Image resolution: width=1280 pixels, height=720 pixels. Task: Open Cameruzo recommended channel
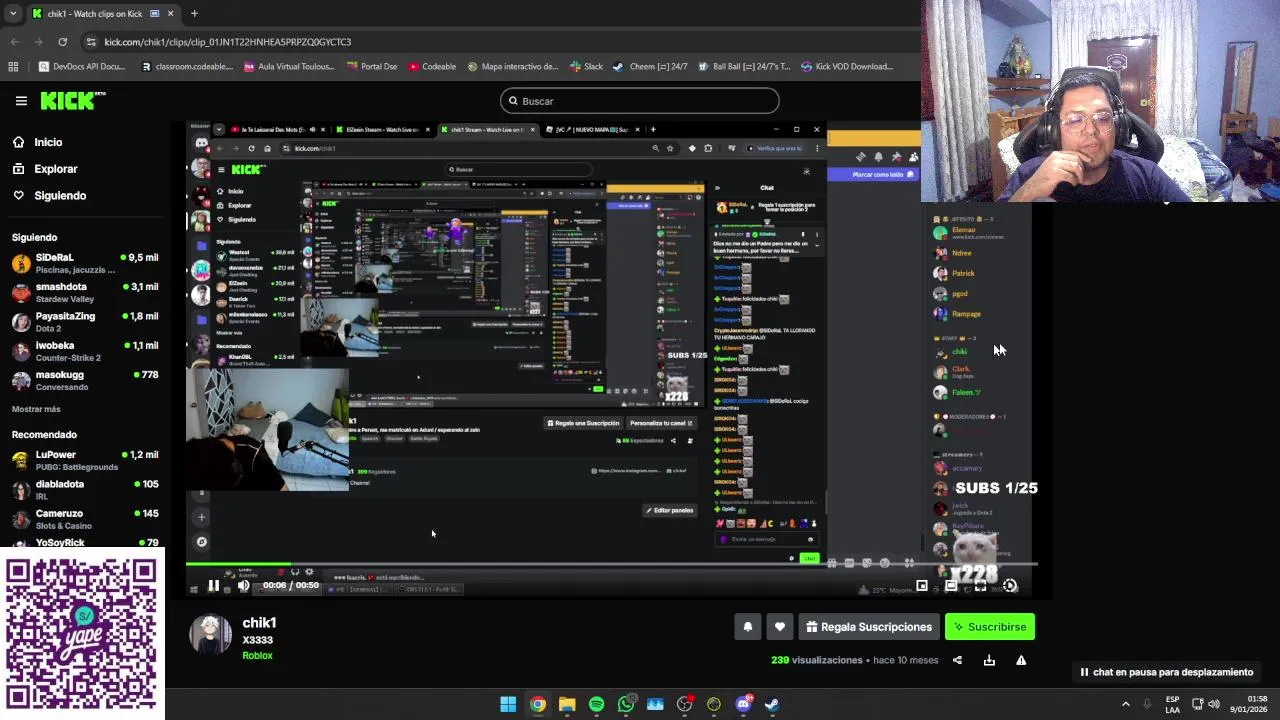(85, 518)
